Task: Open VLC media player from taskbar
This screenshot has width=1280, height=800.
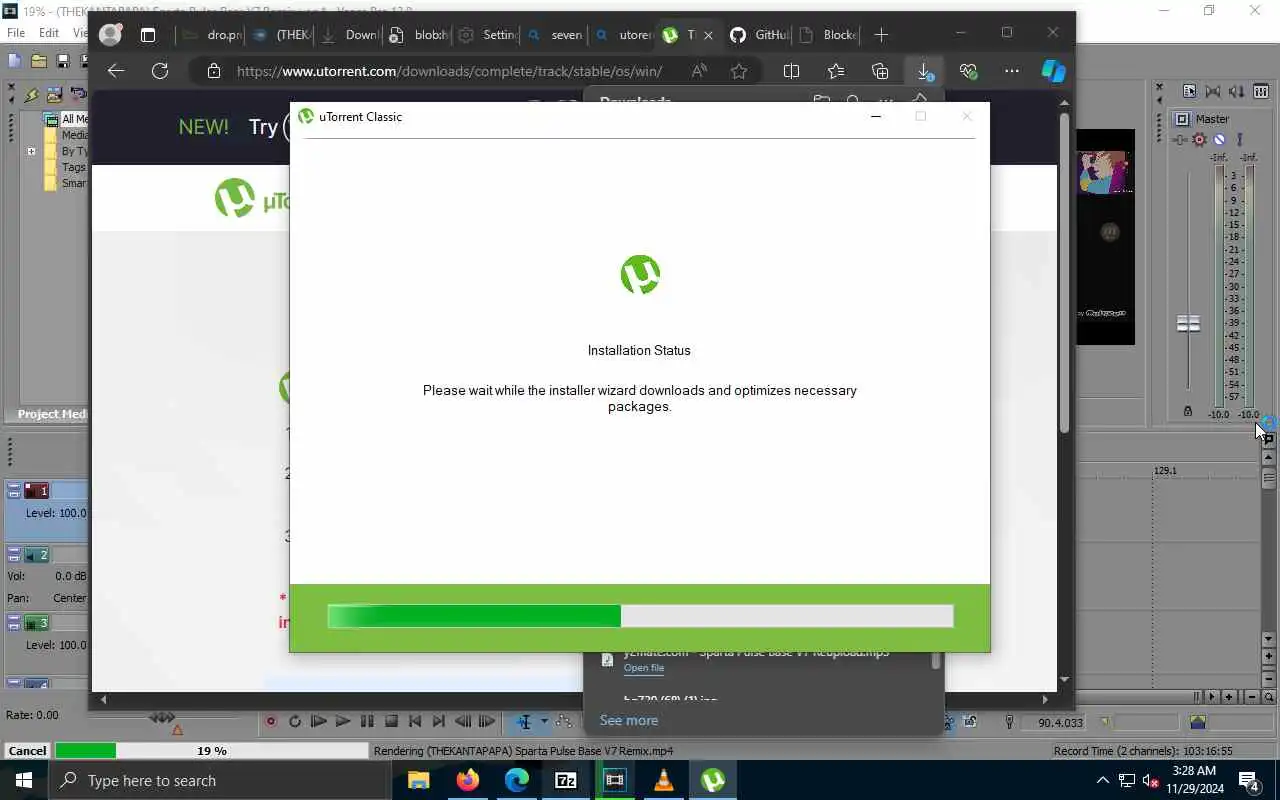Action: point(664,780)
